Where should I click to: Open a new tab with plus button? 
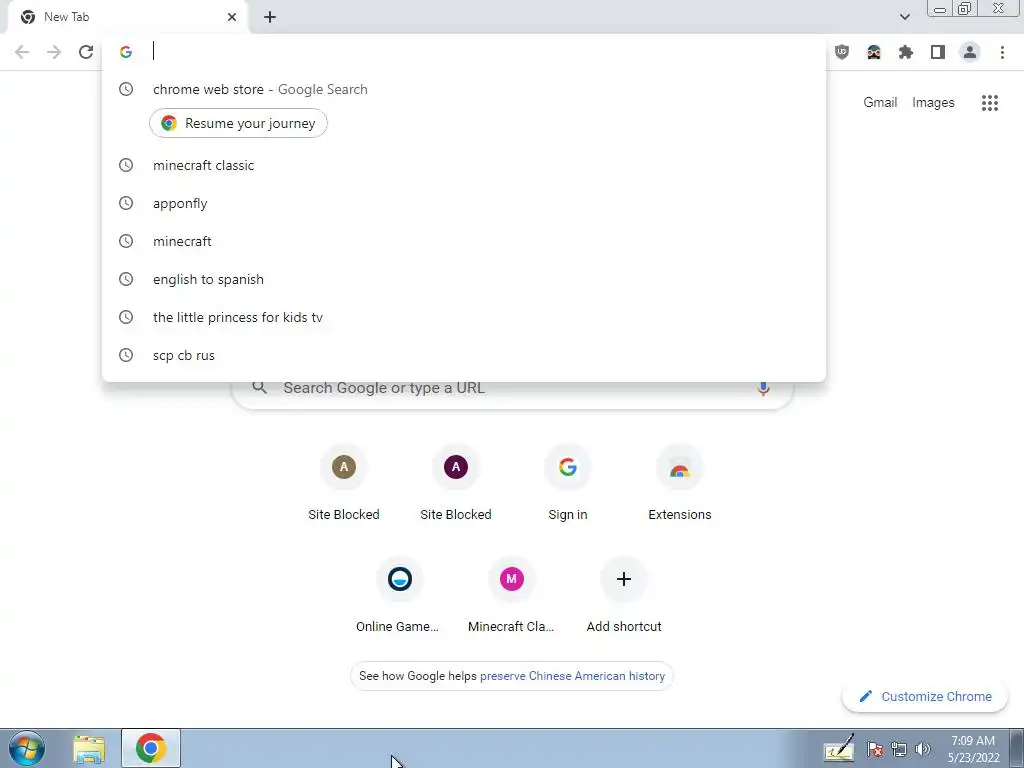(270, 17)
